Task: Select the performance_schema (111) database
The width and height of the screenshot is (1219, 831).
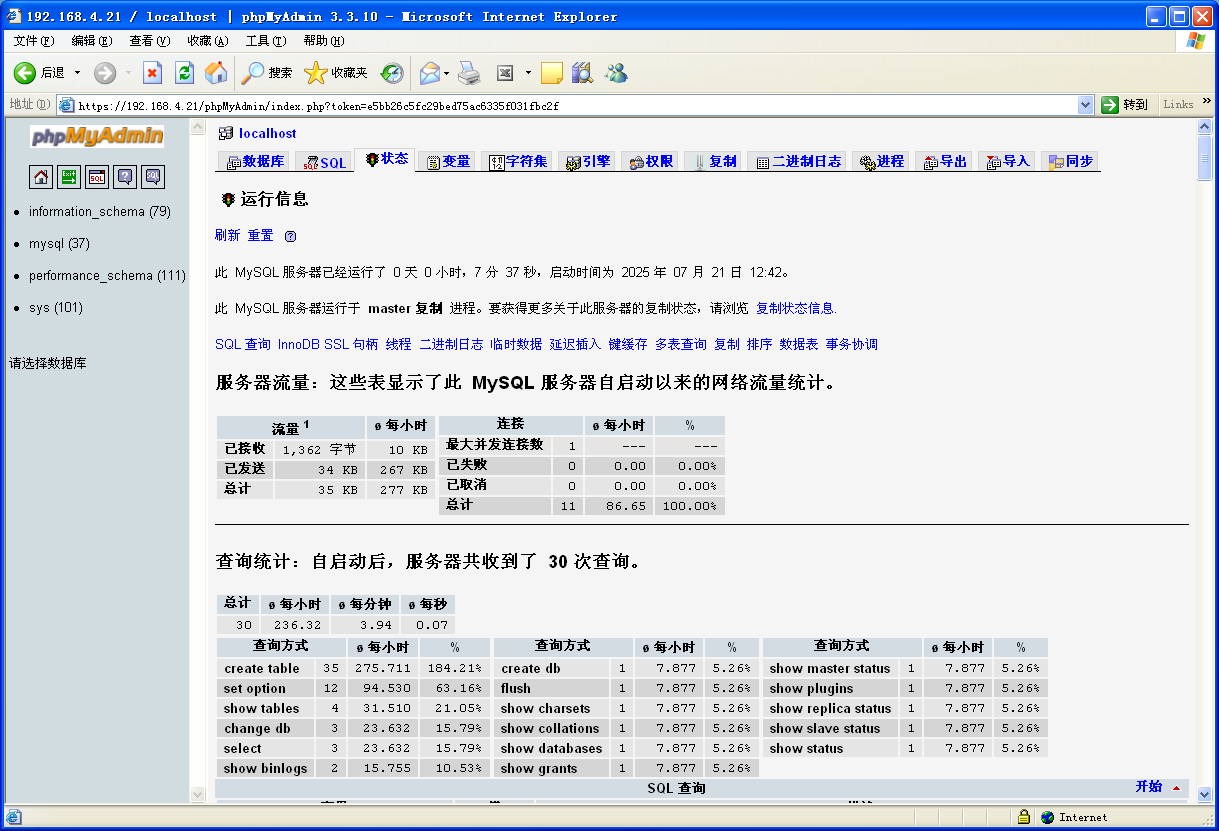Action: click(107, 276)
